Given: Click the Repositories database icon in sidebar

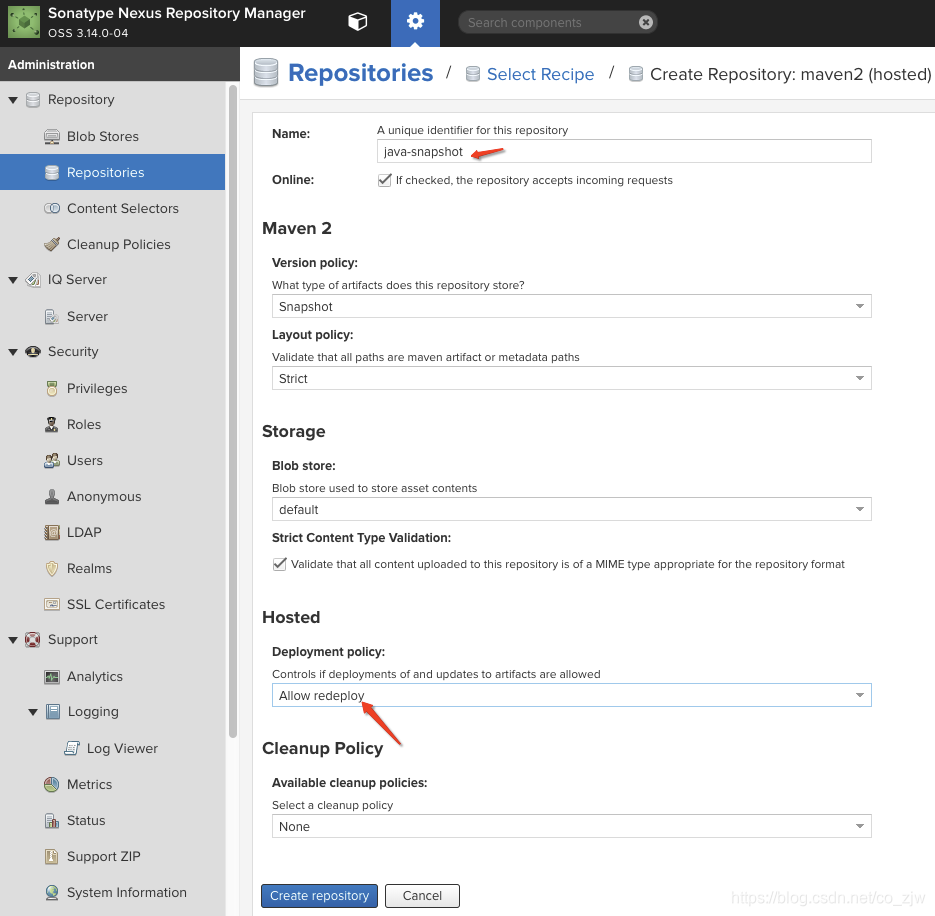Looking at the screenshot, I should [x=52, y=172].
